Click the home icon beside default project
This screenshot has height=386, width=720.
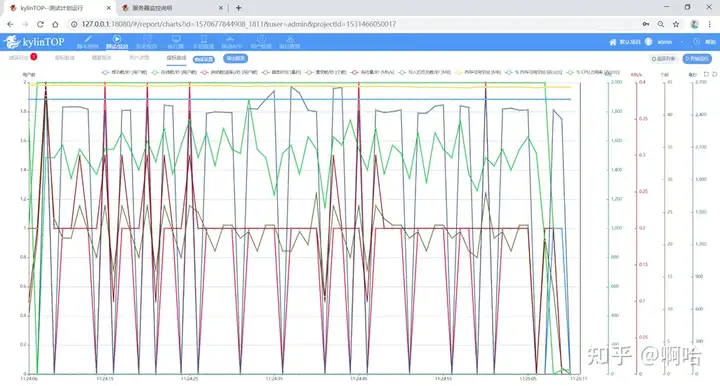tap(613, 42)
